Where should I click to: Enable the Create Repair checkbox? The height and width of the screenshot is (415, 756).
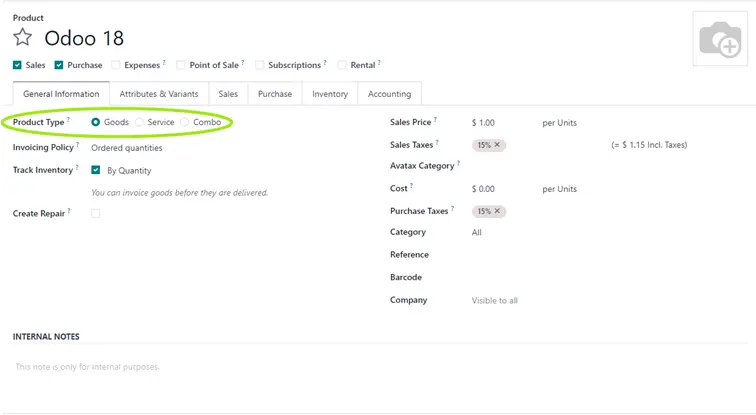[x=95, y=213]
